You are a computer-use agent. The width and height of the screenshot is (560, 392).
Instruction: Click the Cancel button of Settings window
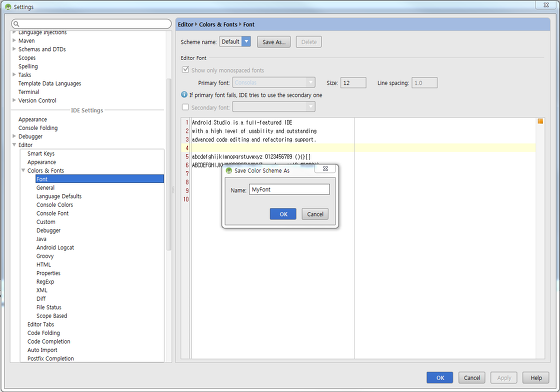coord(472,378)
